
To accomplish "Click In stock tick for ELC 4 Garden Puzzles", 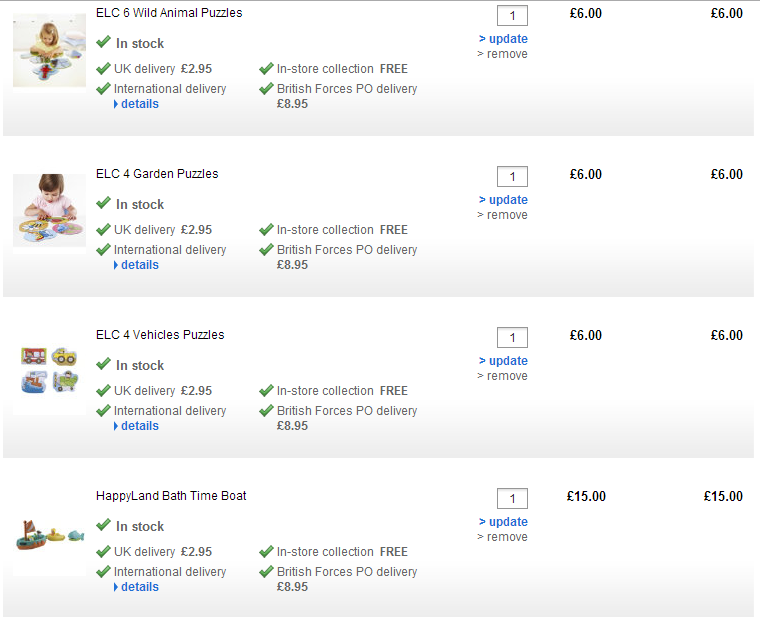I will click(x=103, y=203).
